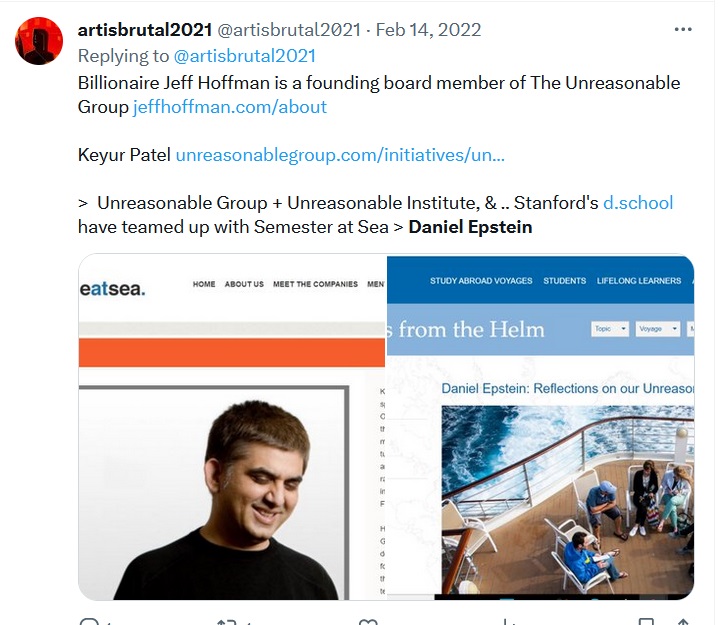Click the reply speech bubble icon
This screenshot has height=625, width=727.
[89, 621]
